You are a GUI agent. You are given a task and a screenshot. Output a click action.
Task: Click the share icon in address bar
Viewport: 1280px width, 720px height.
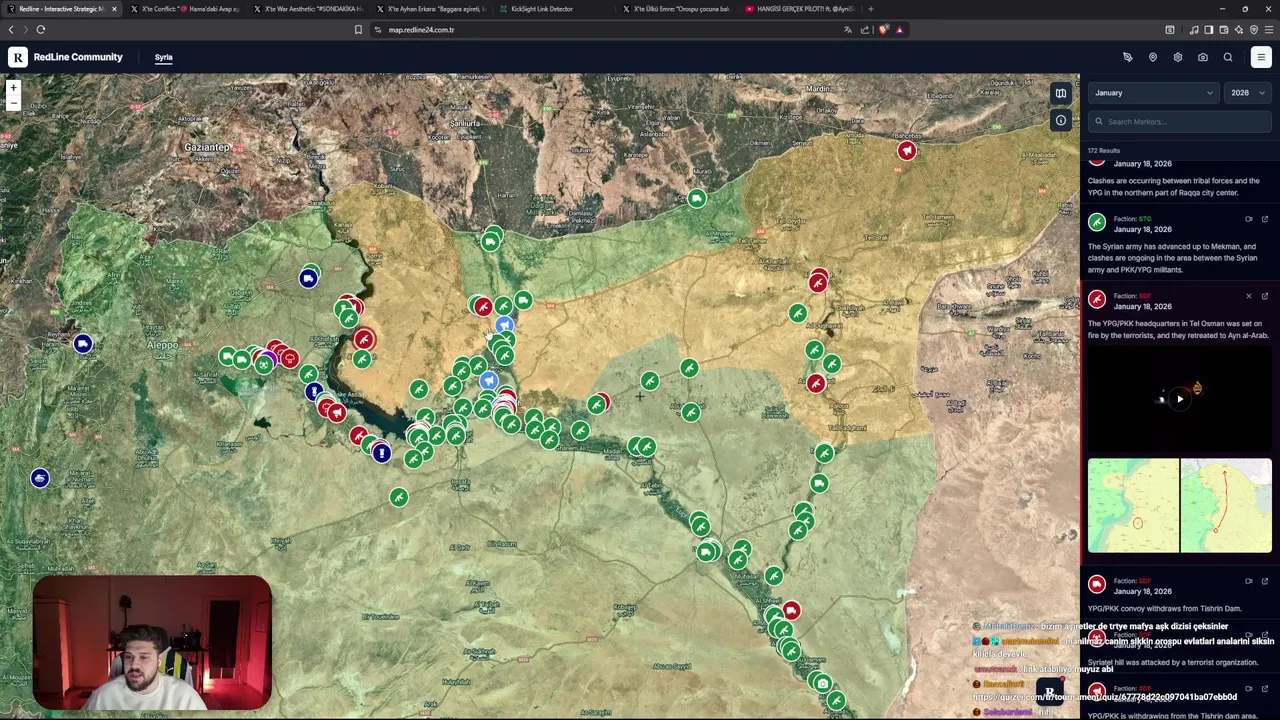(x=865, y=30)
